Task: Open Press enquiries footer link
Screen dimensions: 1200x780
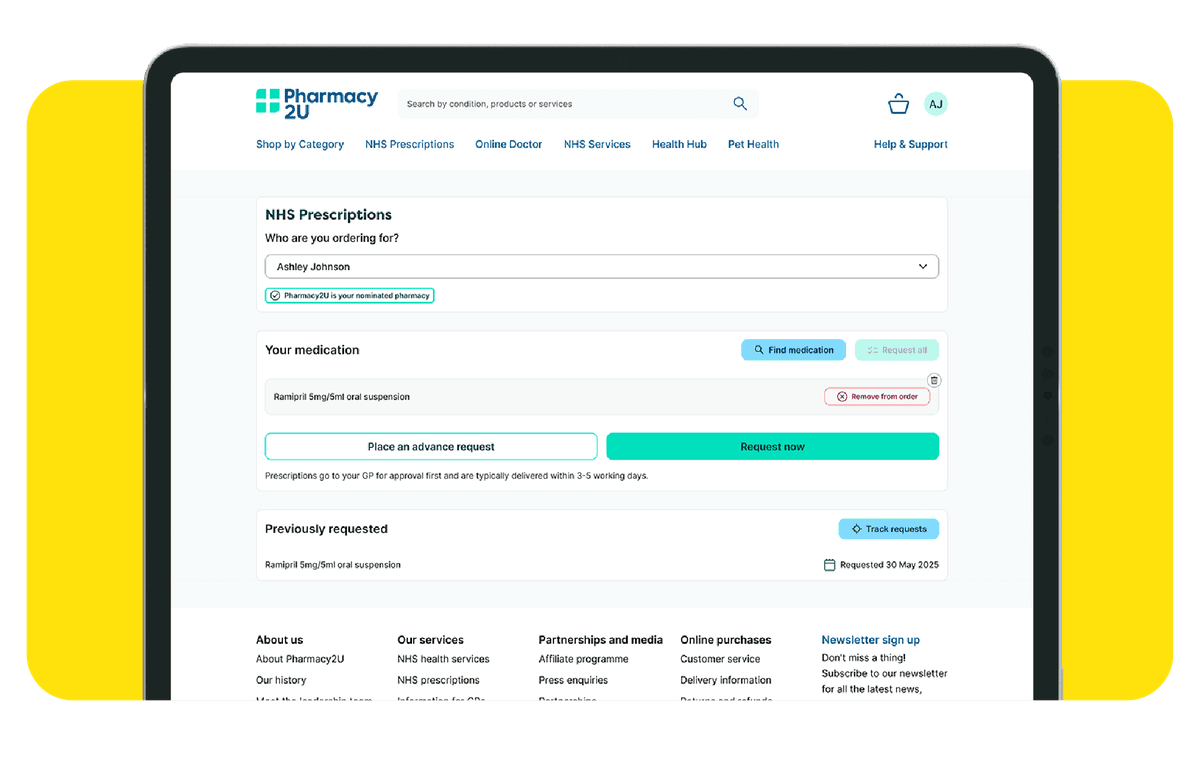Action: tap(573, 680)
